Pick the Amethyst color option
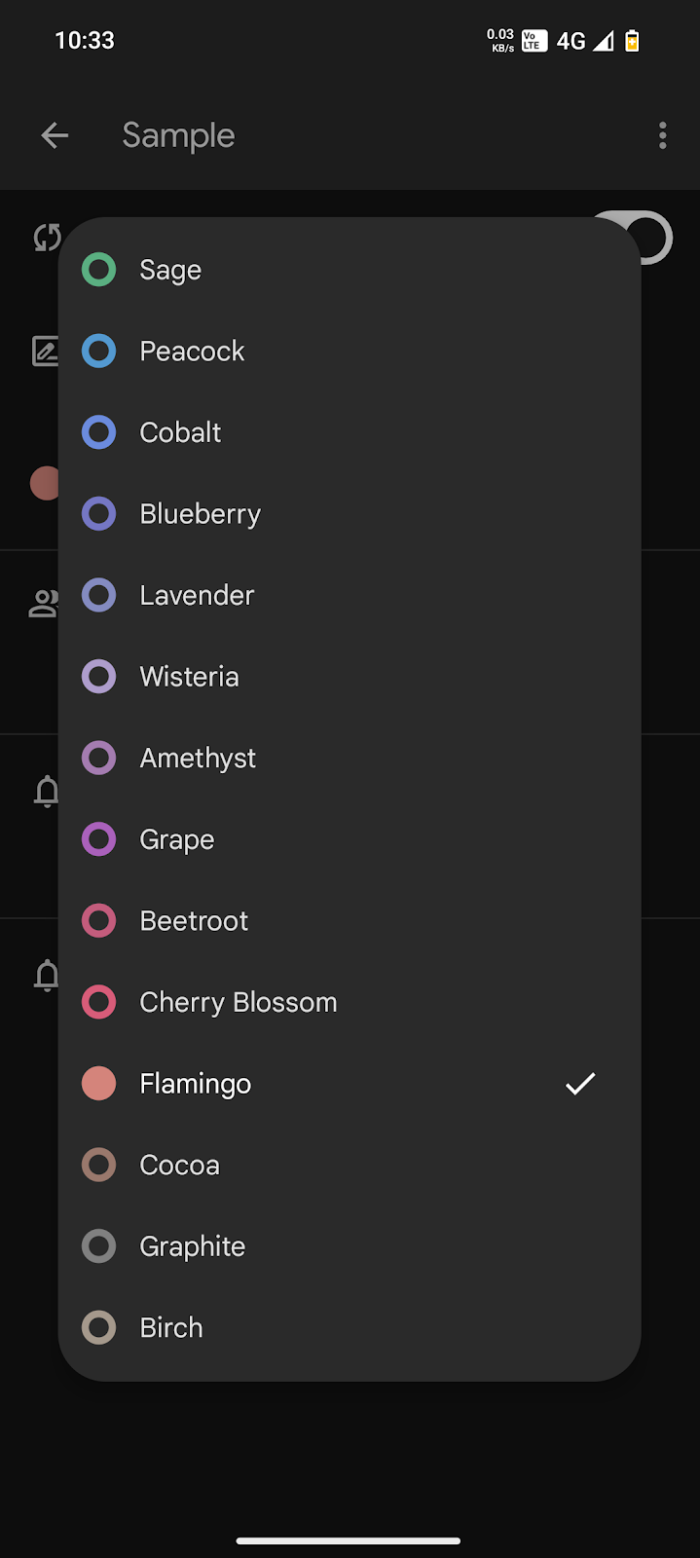This screenshot has width=700, height=1558. (198, 758)
